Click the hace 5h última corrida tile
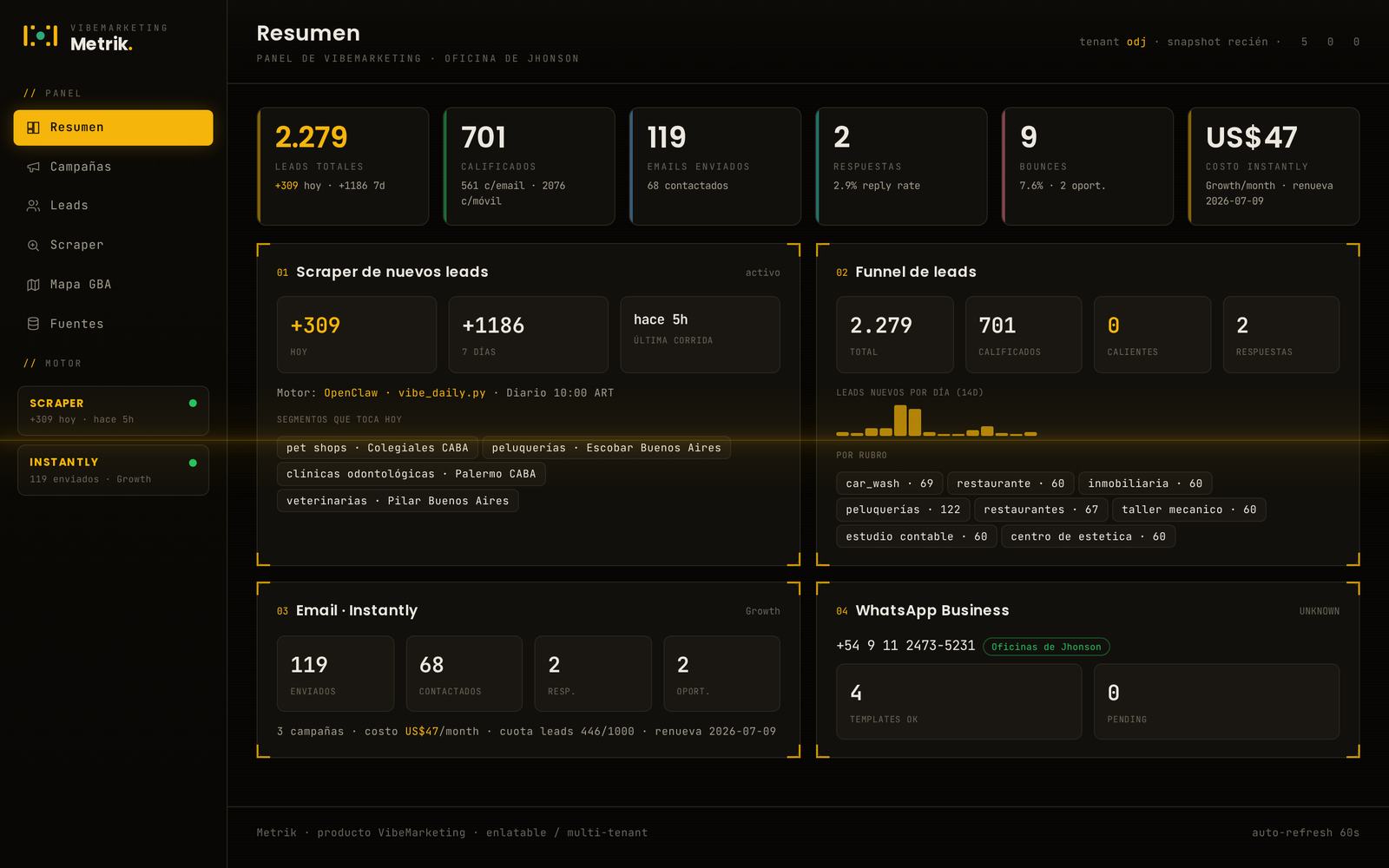 tap(700, 335)
